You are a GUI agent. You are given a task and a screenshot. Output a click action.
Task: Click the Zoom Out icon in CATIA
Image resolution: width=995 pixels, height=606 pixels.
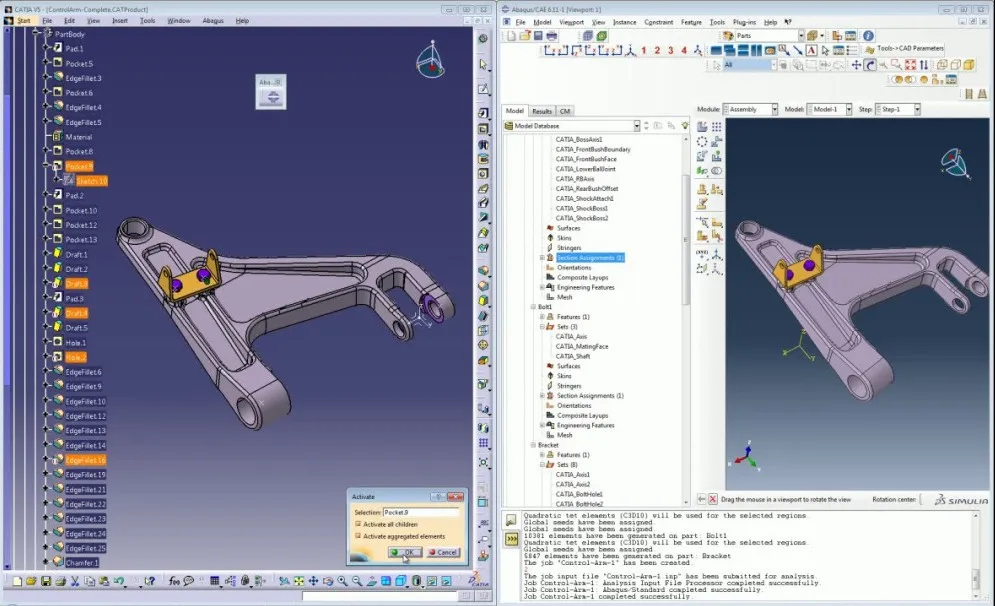(x=357, y=581)
